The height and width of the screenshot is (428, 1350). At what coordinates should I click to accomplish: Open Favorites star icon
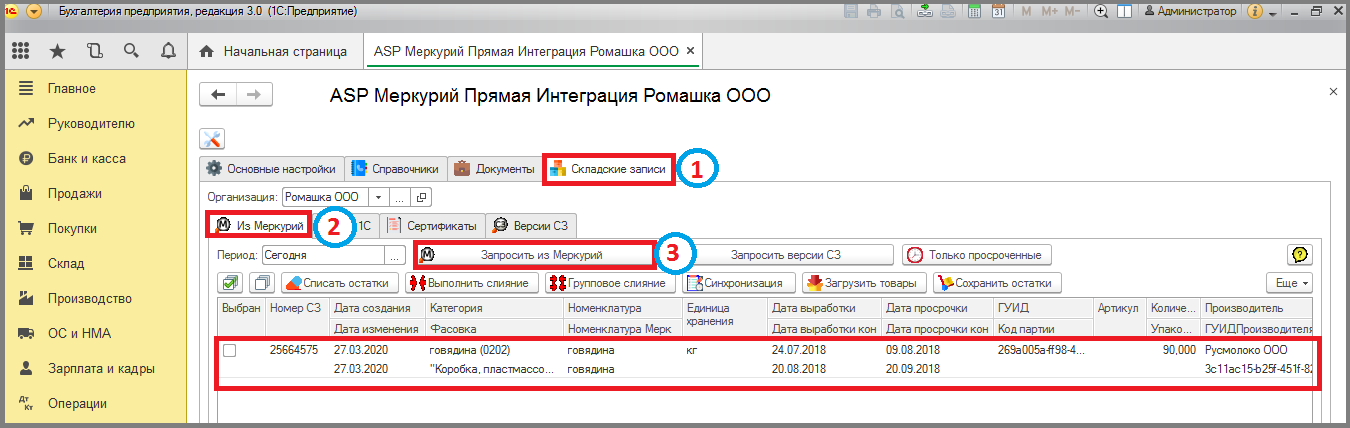click(57, 51)
